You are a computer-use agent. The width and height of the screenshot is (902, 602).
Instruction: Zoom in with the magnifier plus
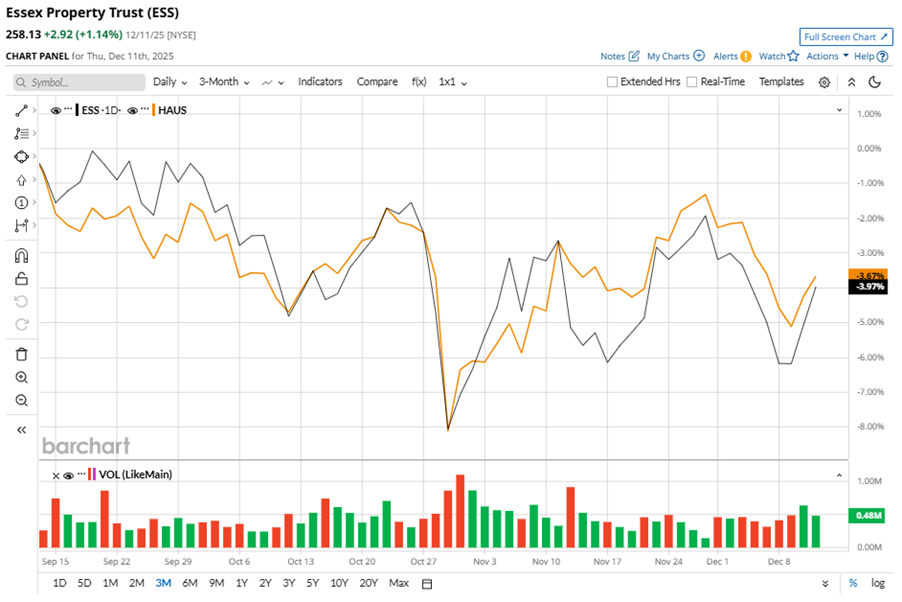(x=21, y=378)
